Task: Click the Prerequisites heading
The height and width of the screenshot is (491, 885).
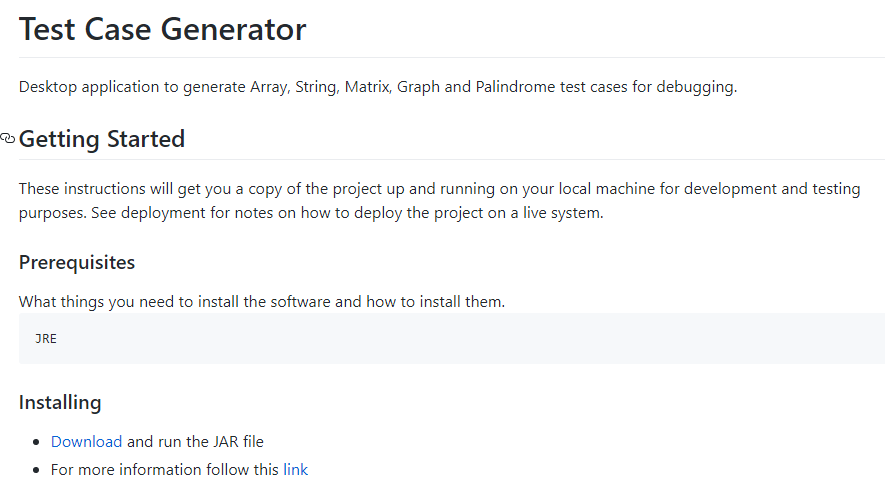Action: 77,263
